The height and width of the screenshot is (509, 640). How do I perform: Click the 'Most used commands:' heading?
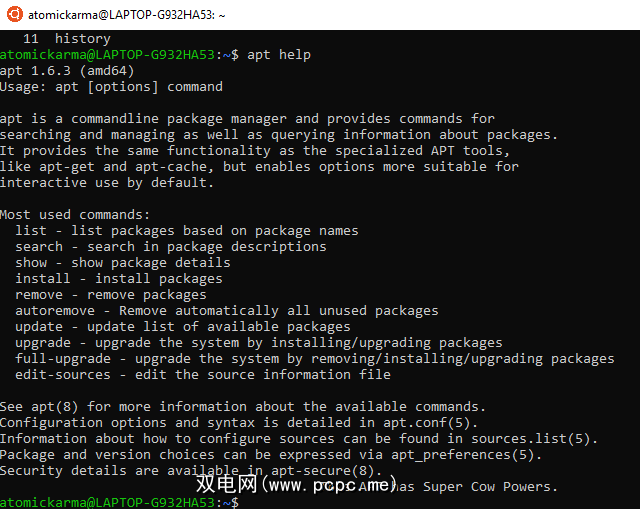click(x=75, y=215)
